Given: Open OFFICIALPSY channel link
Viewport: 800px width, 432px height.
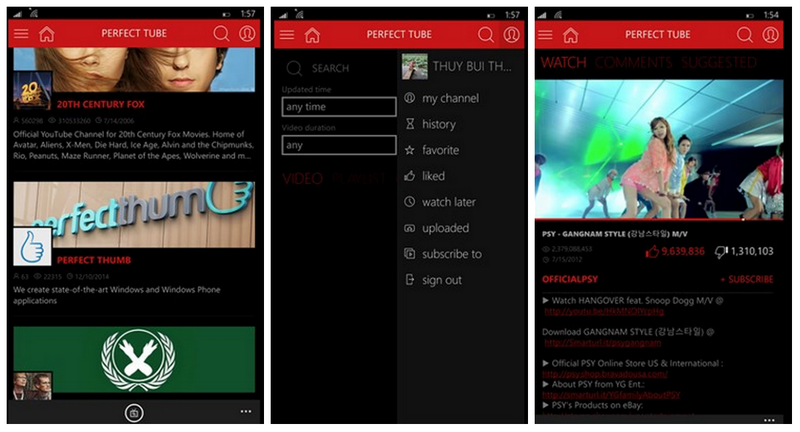Looking at the screenshot, I should tap(570, 279).
